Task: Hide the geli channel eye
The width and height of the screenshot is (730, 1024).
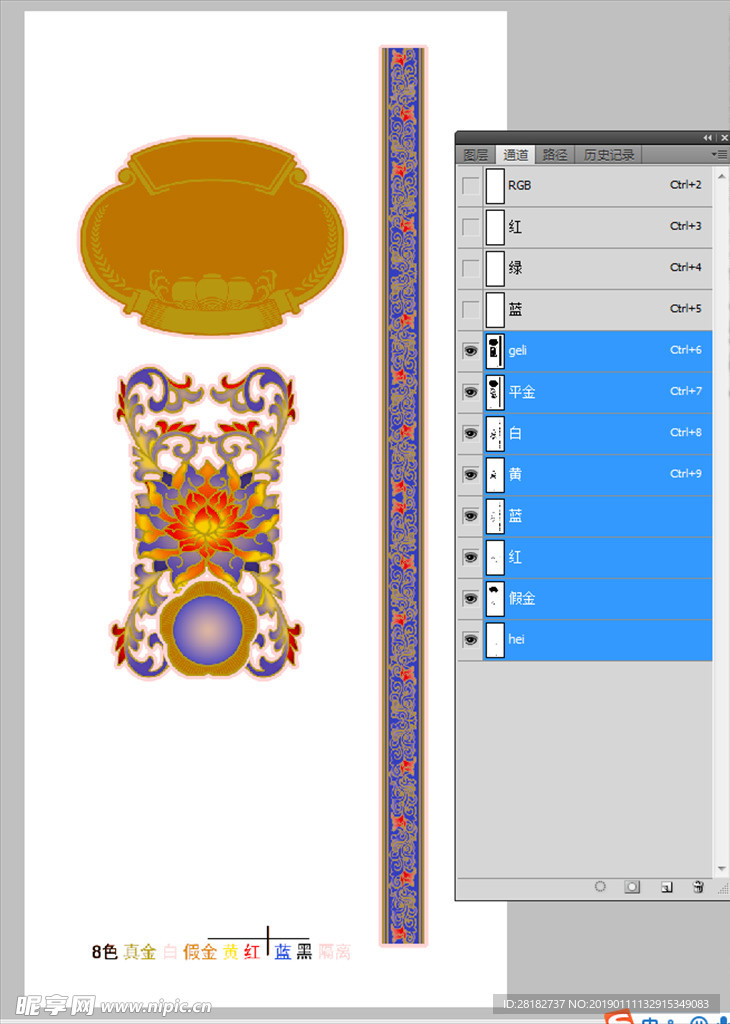Action: 470,351
